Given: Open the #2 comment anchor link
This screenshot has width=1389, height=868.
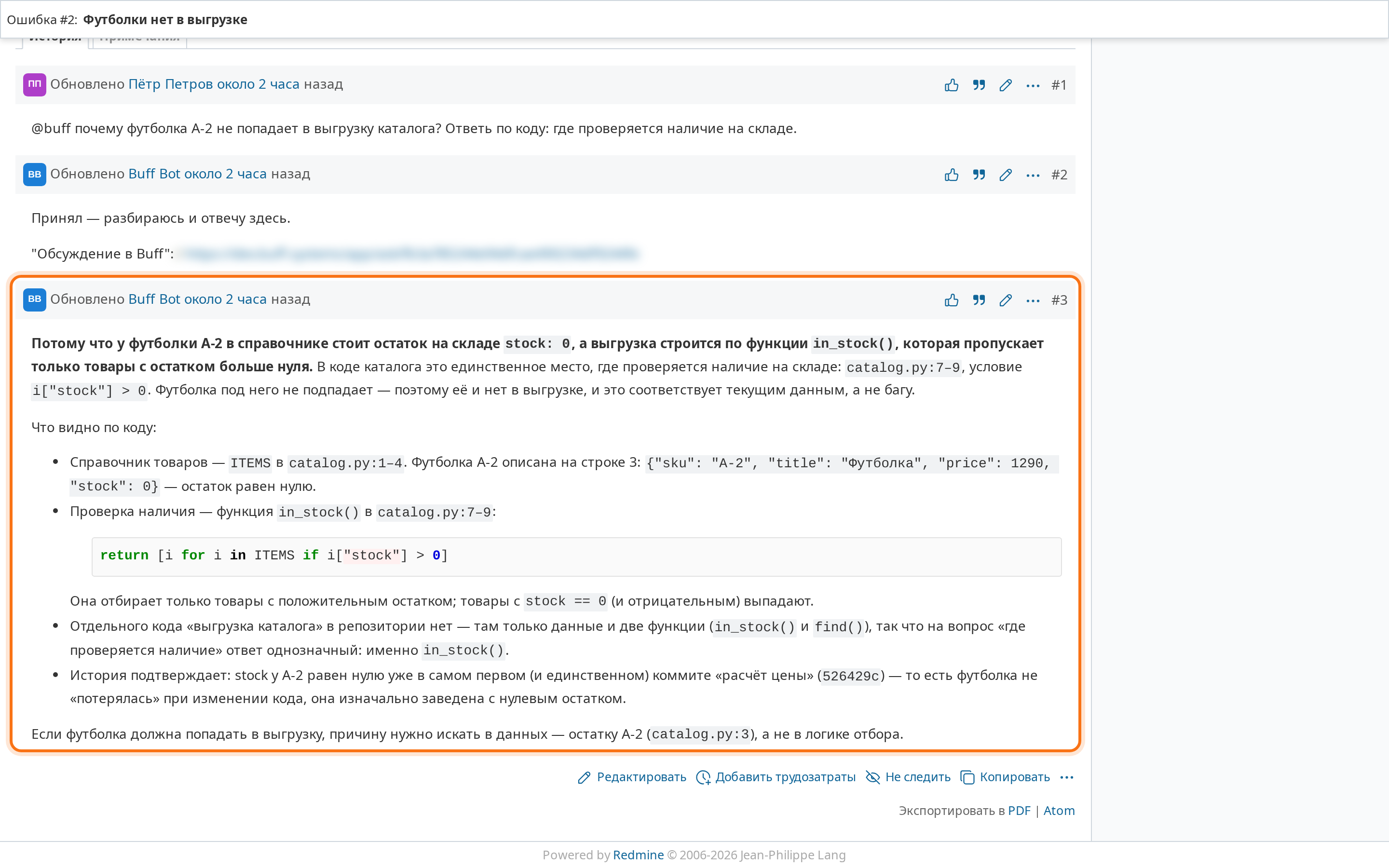Looking at the screenshot, I should tap(1059, 175).
